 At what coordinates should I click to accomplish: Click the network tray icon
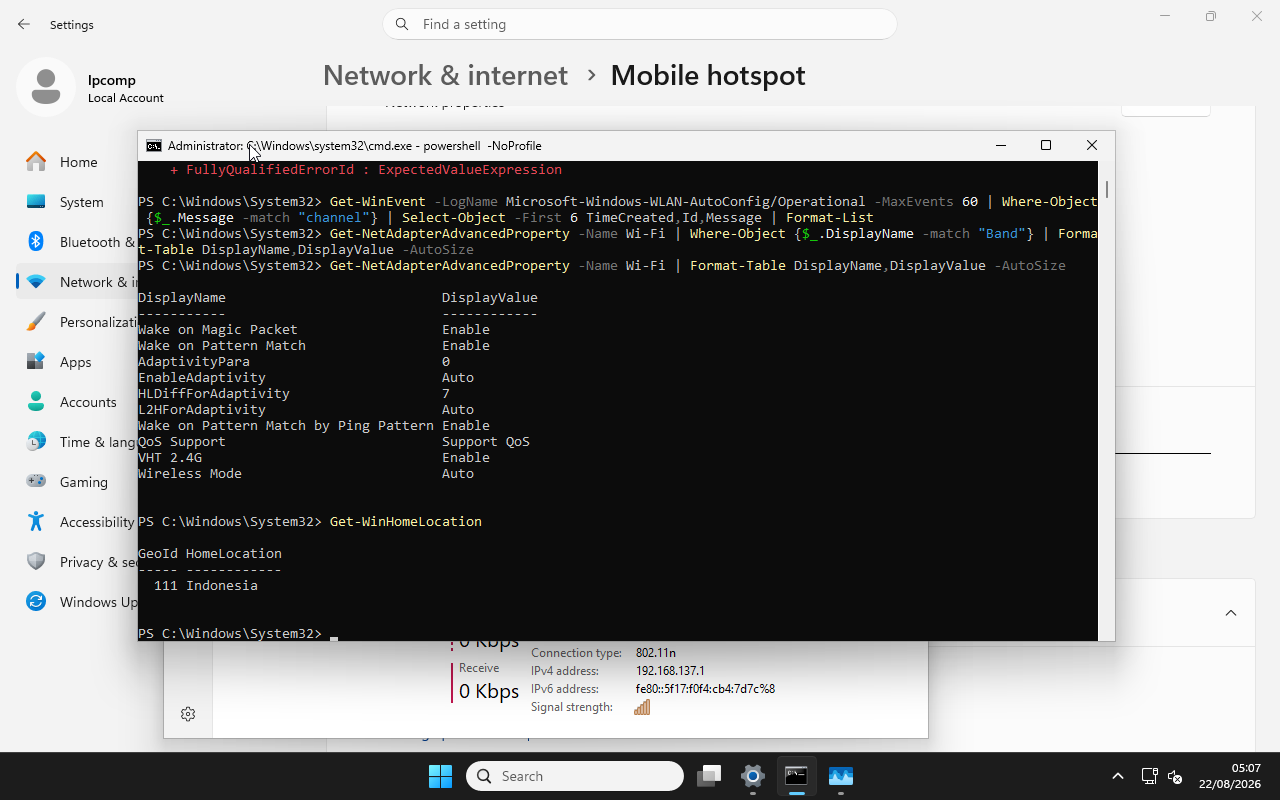coord(1149,776)
